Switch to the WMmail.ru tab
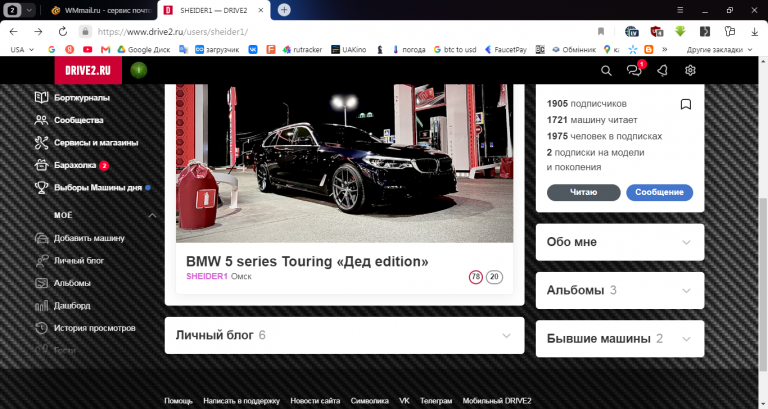The height and width of the screenshot is (409, 768). pyautogui.click(x=102, y=10)
